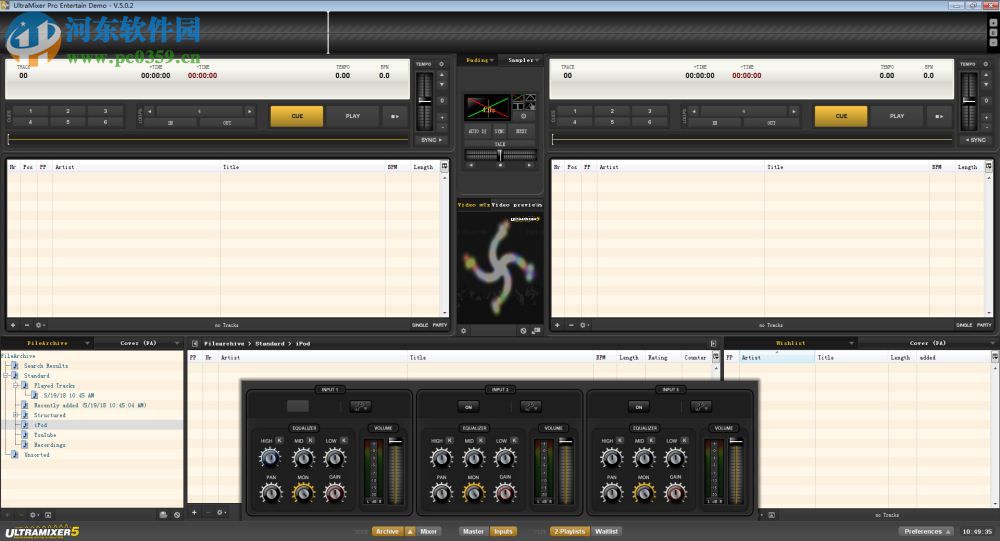Open left playlist gear options
The height and width of the screenshot is (541, 1000).
(x=39, y=325)
